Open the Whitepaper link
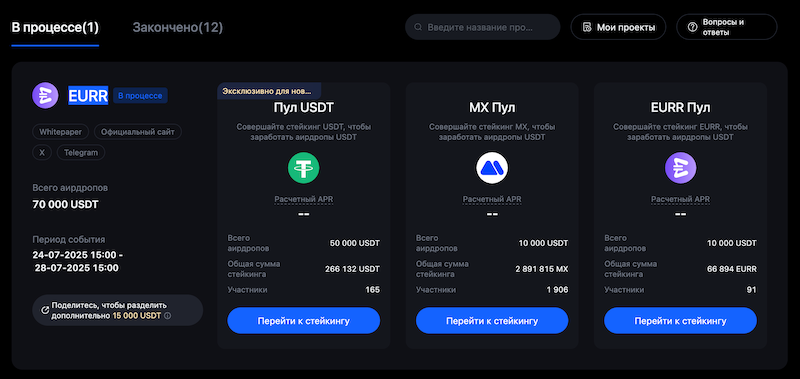The width and height of the screenshot is (800, 379). (61, 132)
